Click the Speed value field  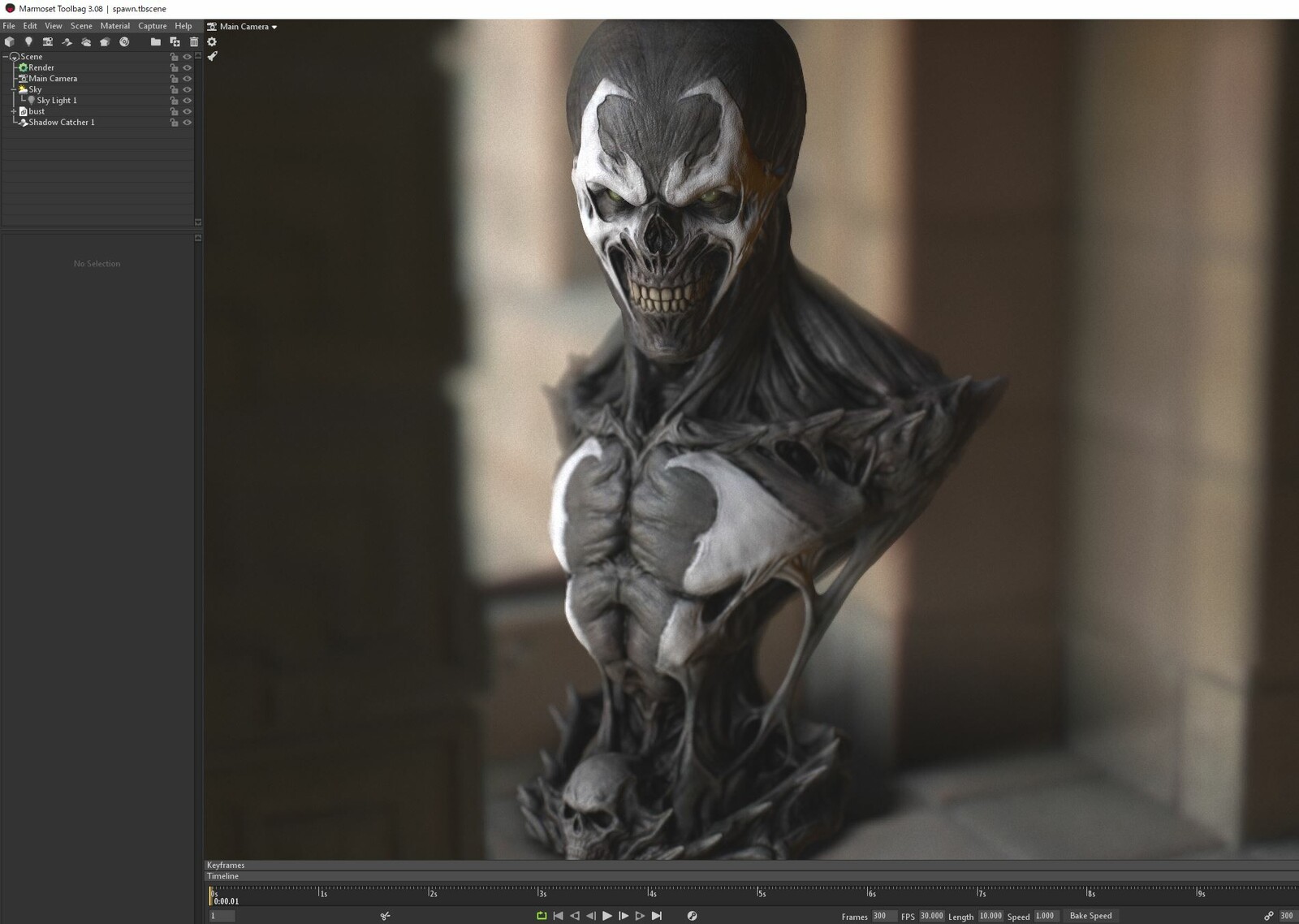[x=1046, y=916]
